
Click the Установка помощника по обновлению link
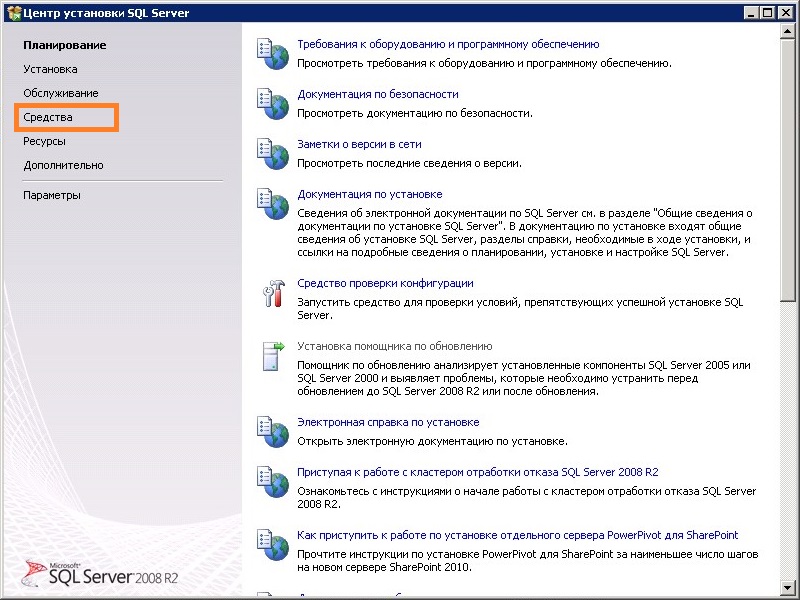point(394,346)
